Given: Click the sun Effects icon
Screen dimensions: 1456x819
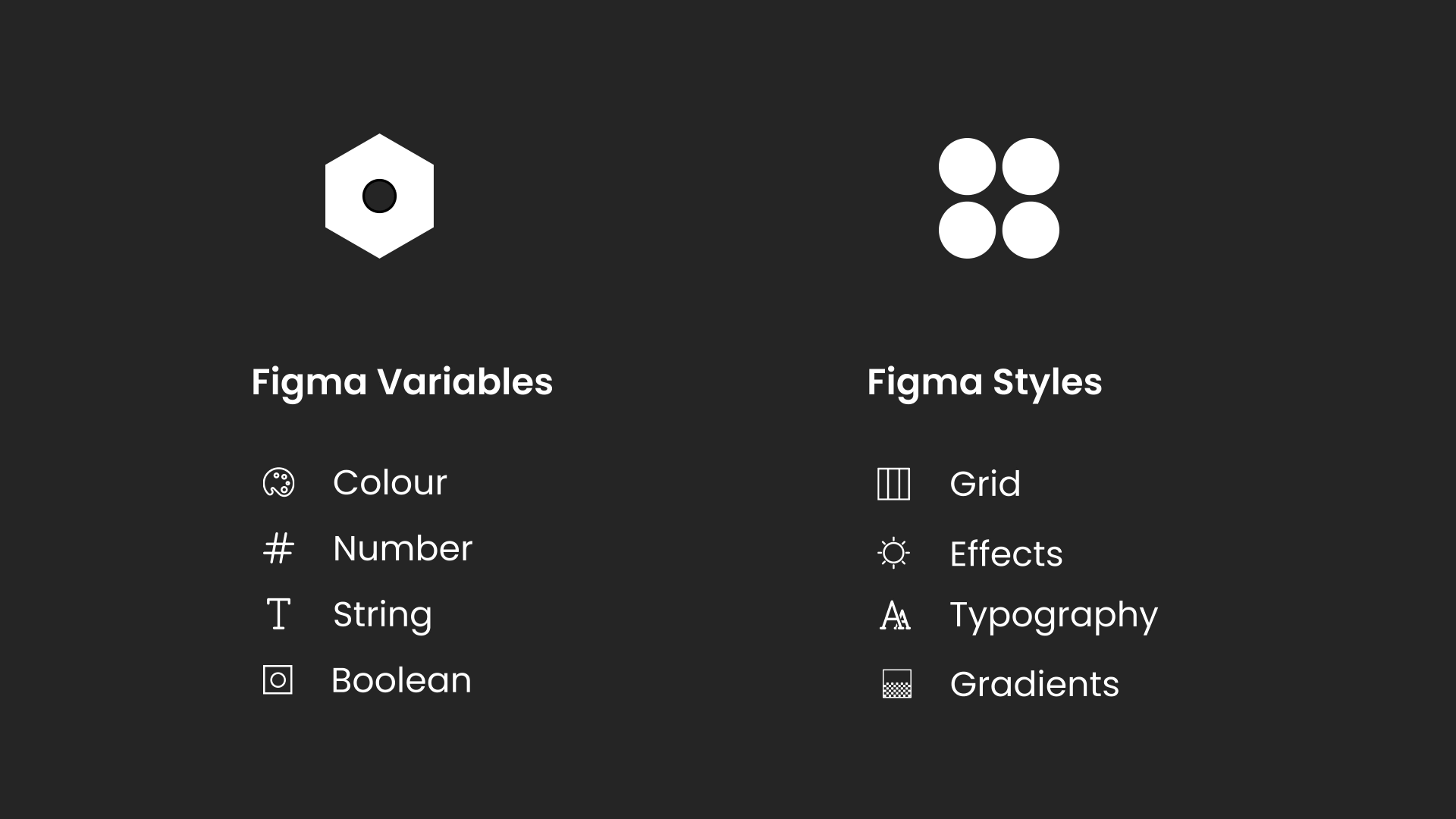Looking at the screenshot, I should pos(893,553).
